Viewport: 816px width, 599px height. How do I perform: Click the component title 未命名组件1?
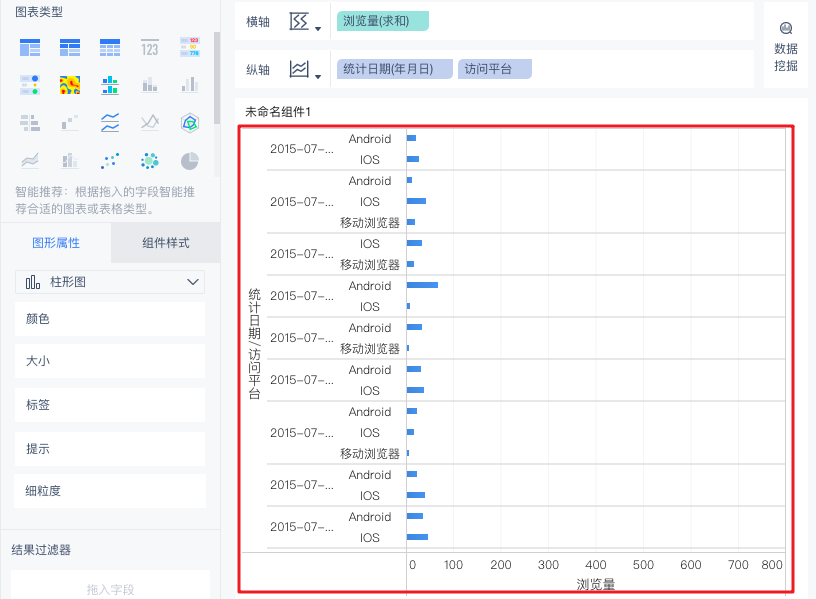pyautogui.click(x=278, y=112)
